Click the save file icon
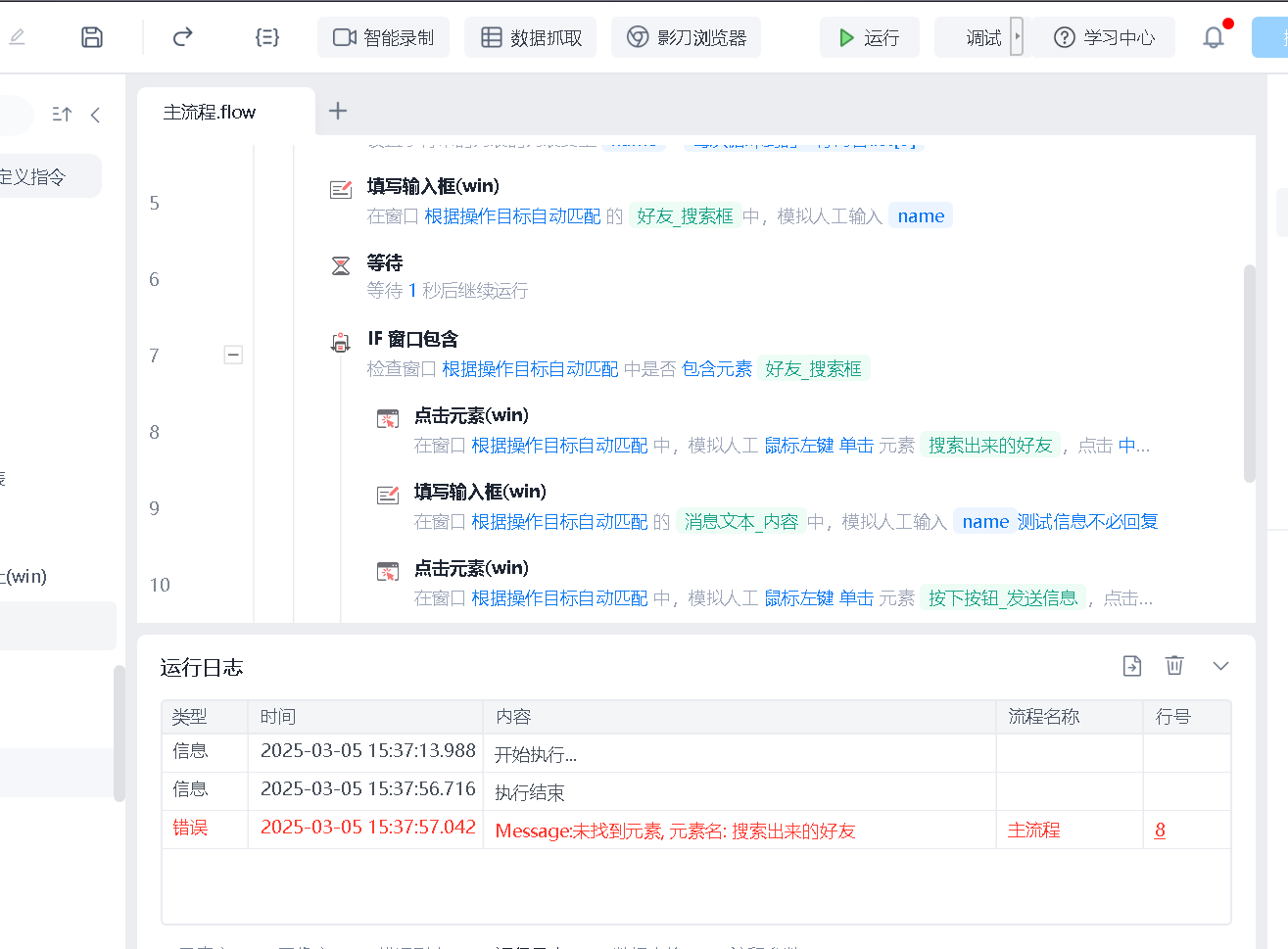This screenshot has height=949, width=1288. 92,37
